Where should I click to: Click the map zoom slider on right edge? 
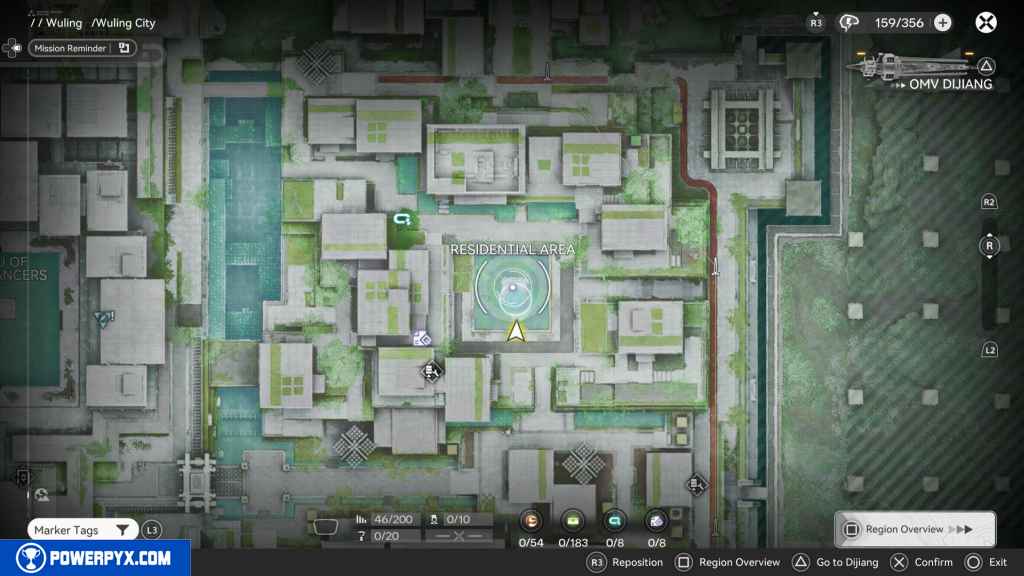[989, 275]
